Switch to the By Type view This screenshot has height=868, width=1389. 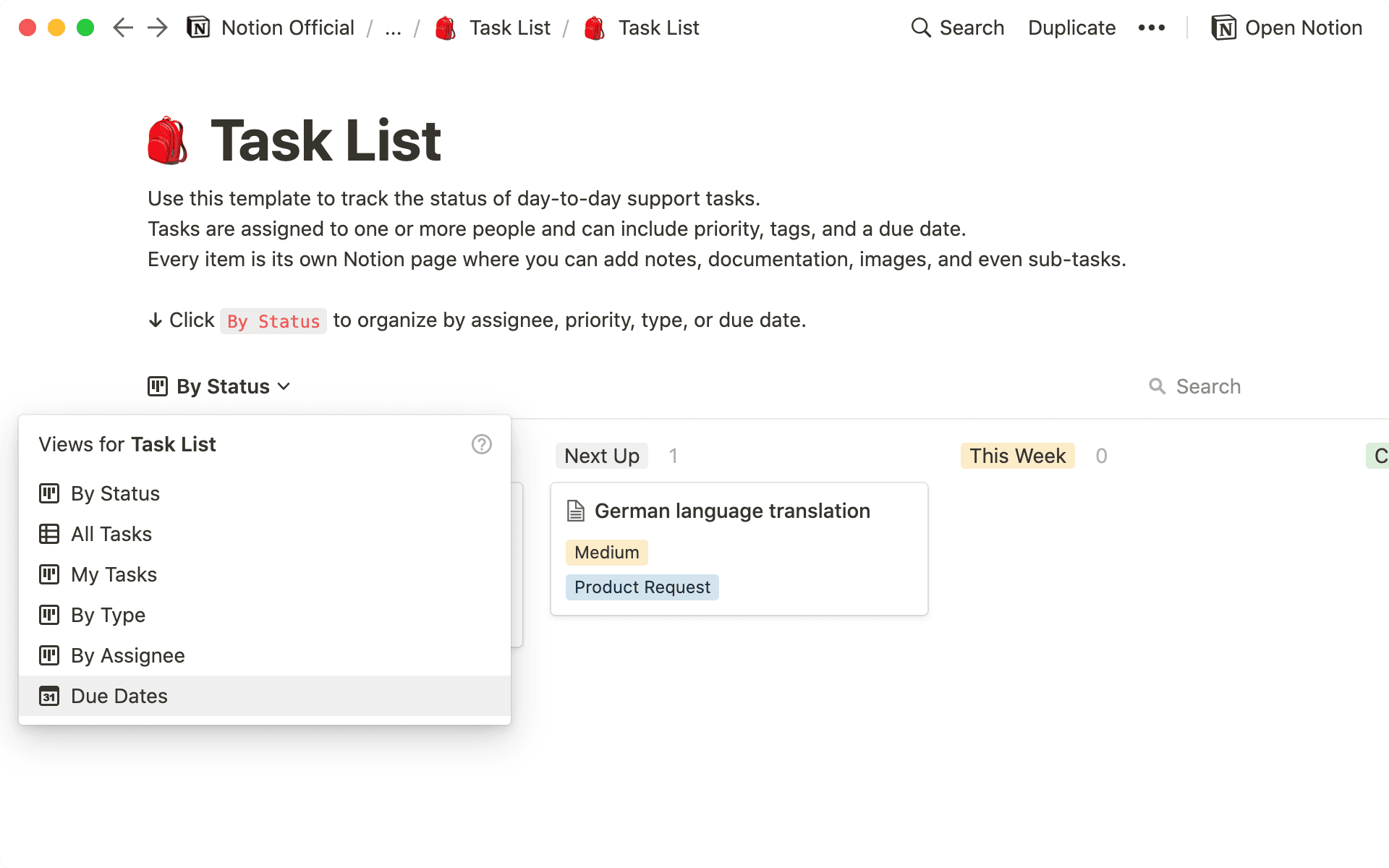tap(108, 615)
